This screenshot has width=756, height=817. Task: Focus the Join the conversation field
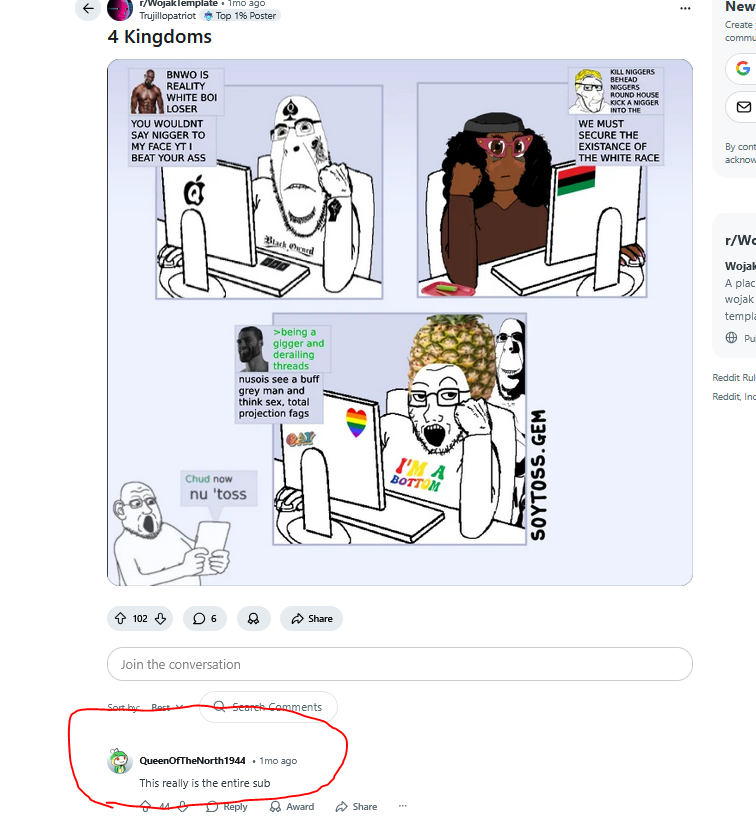tap(400, 664)
